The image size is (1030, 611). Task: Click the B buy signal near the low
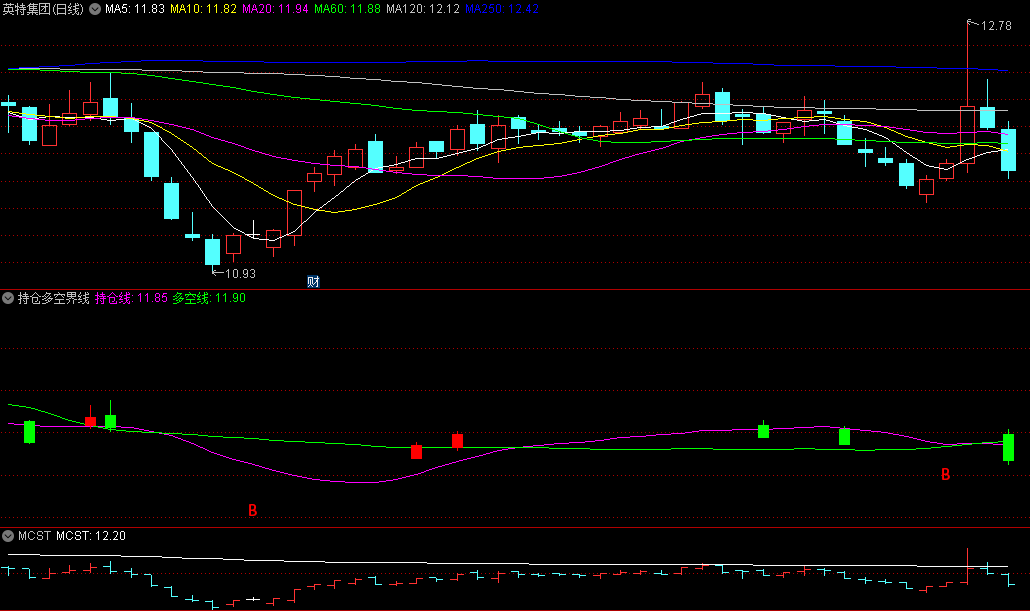253,510
